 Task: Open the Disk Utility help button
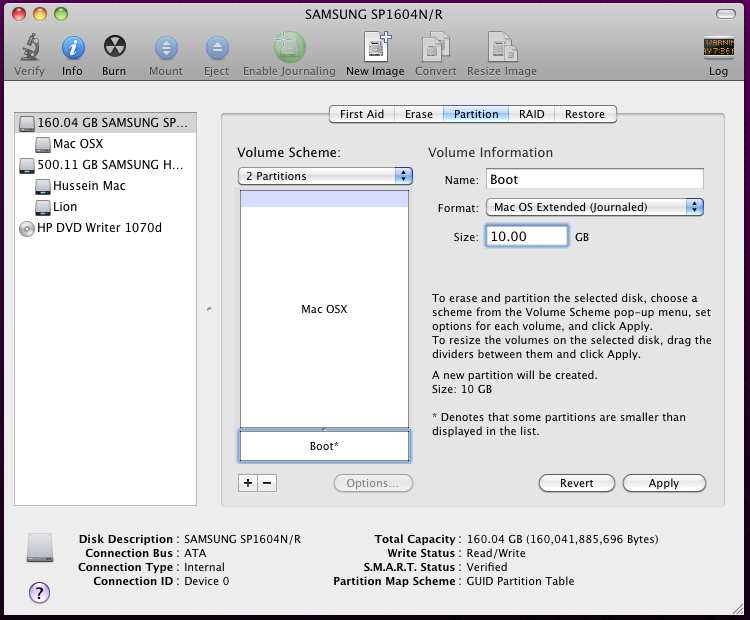coord(39,593)
